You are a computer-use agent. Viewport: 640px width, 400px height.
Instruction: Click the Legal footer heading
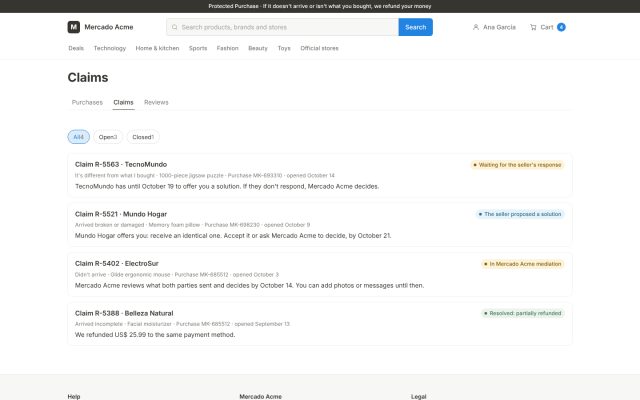[x=418, y=396]
